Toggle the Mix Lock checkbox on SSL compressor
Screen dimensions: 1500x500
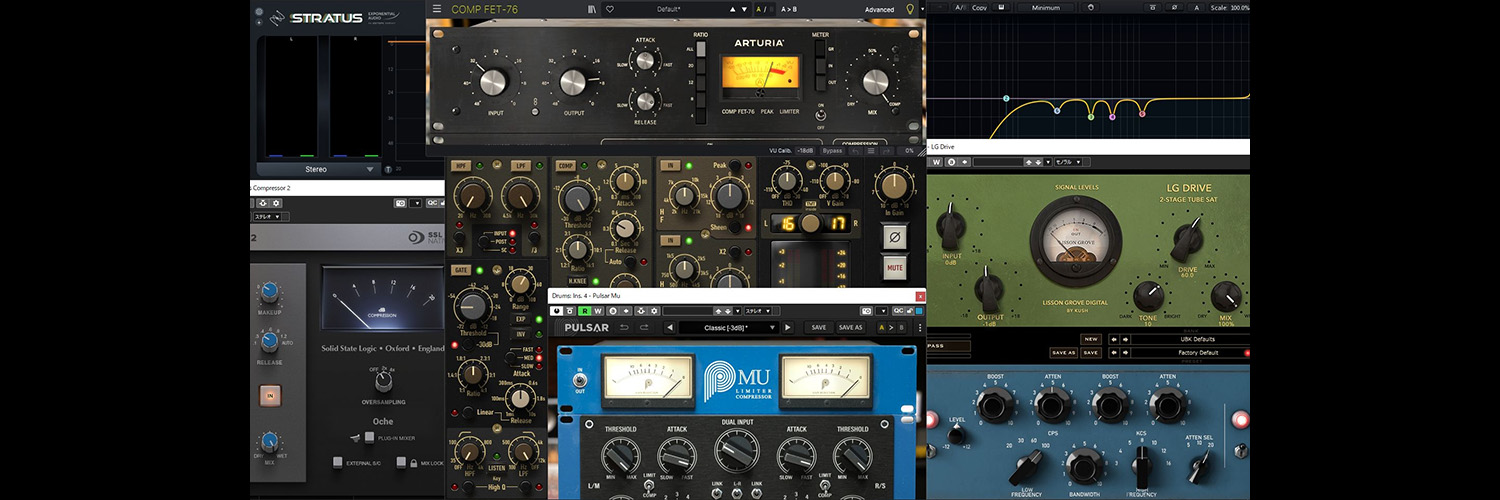tap(401, 462)
